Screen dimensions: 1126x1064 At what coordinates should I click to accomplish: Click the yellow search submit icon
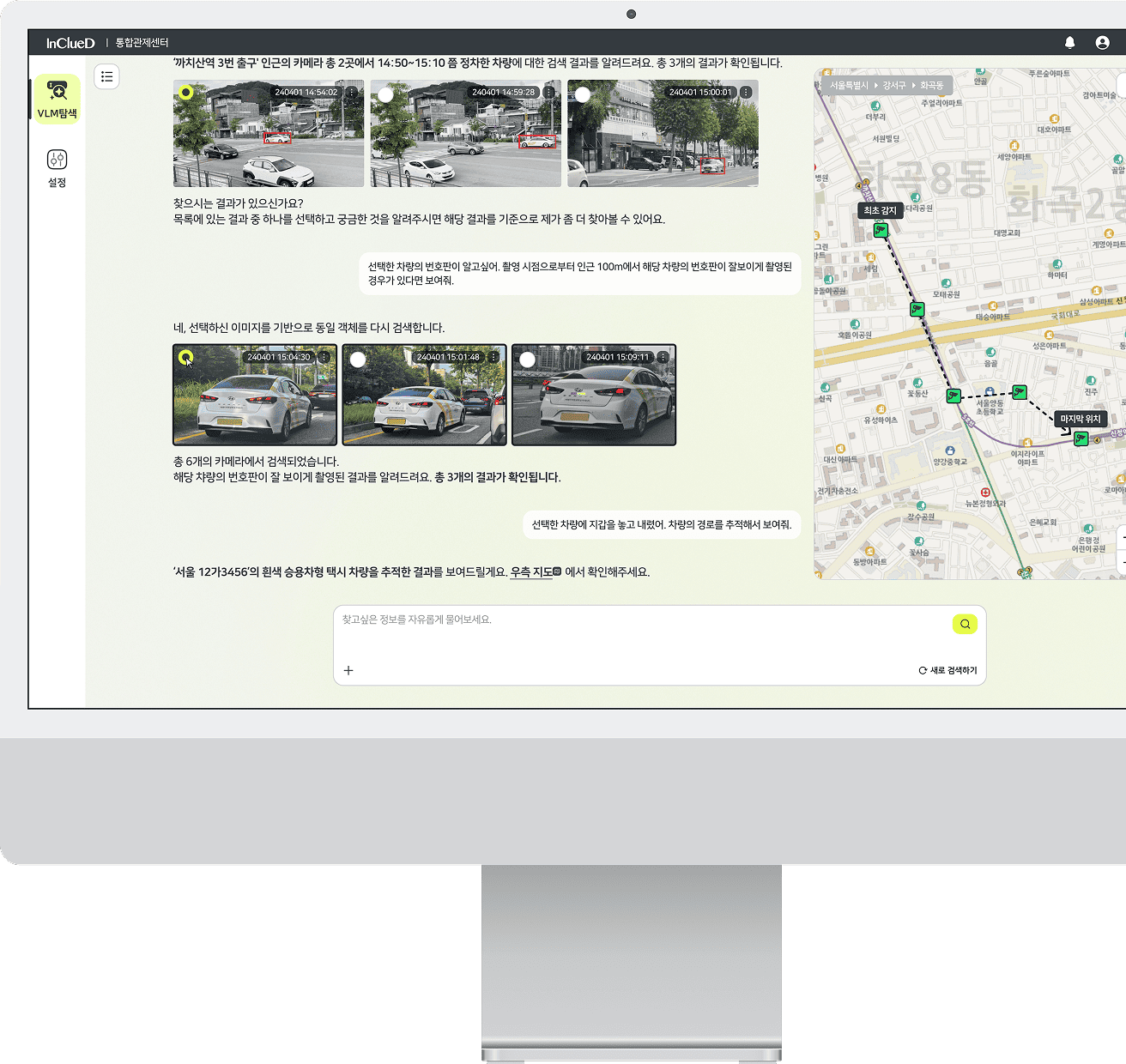coord(965,624)
